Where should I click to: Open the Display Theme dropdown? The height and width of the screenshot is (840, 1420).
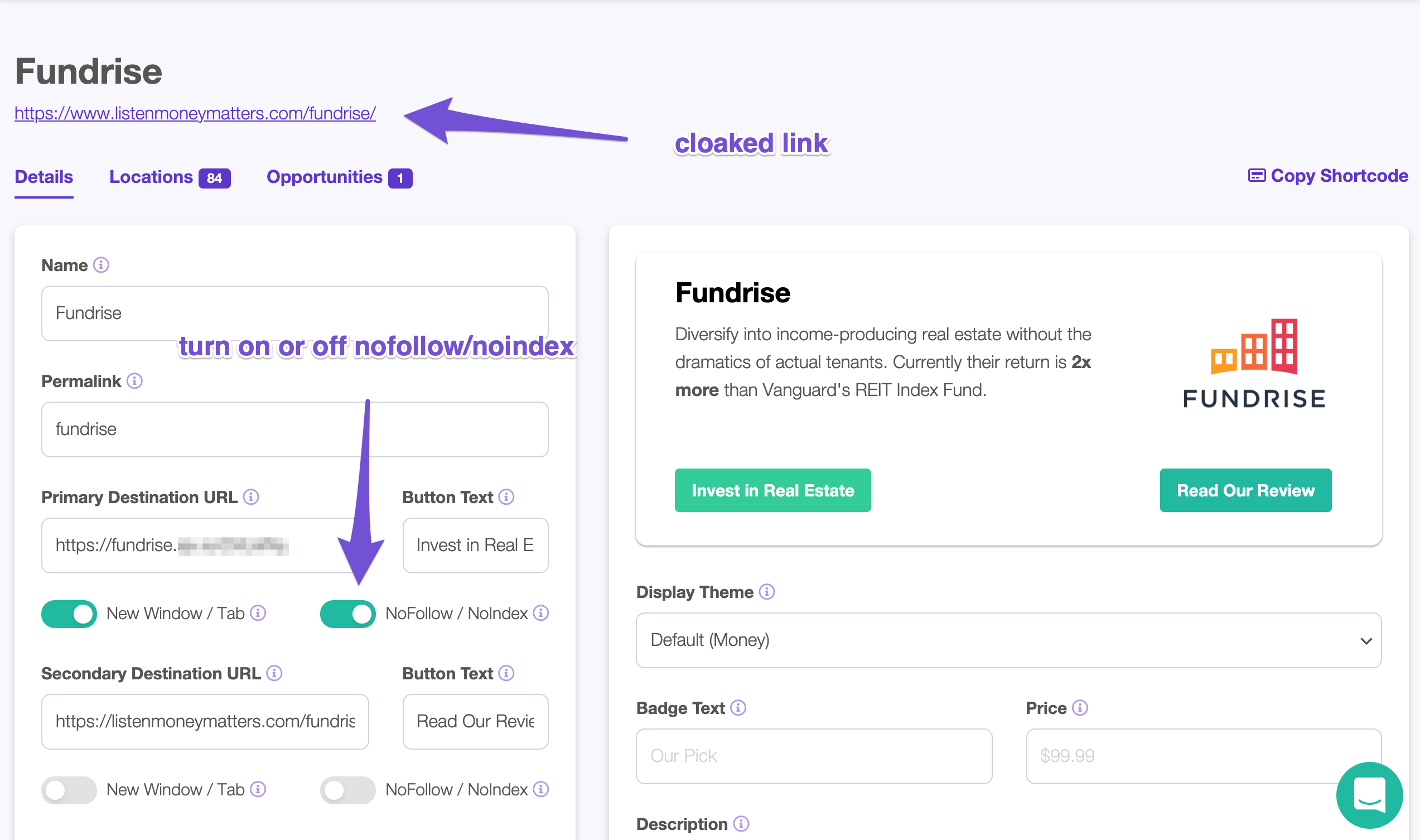click(x=1008, y=640)
